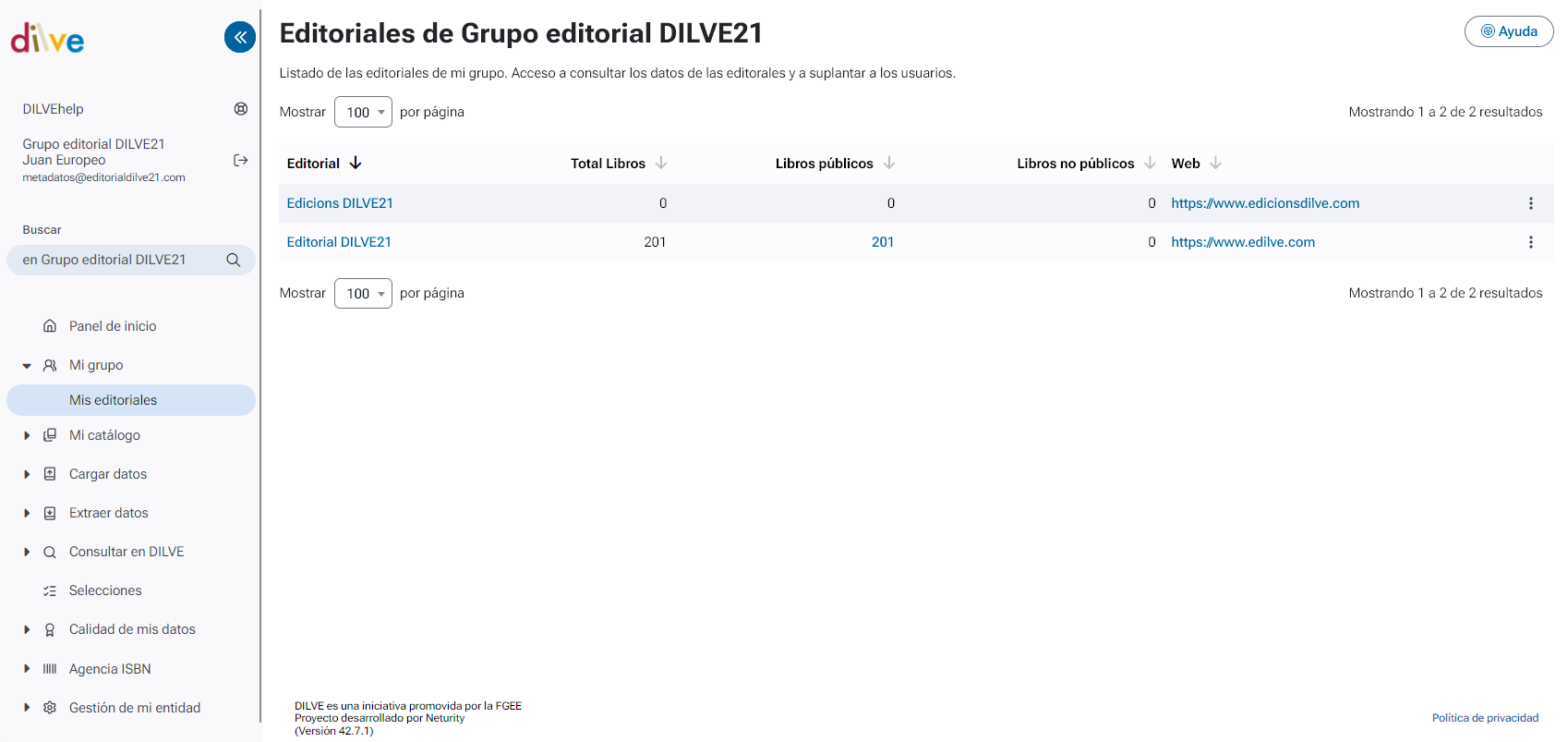The height and width of the screenshot is (742, 1568).
Task: Click the Calidad de mis datos label
Action: pyautogui.click(x=132, y=629)
